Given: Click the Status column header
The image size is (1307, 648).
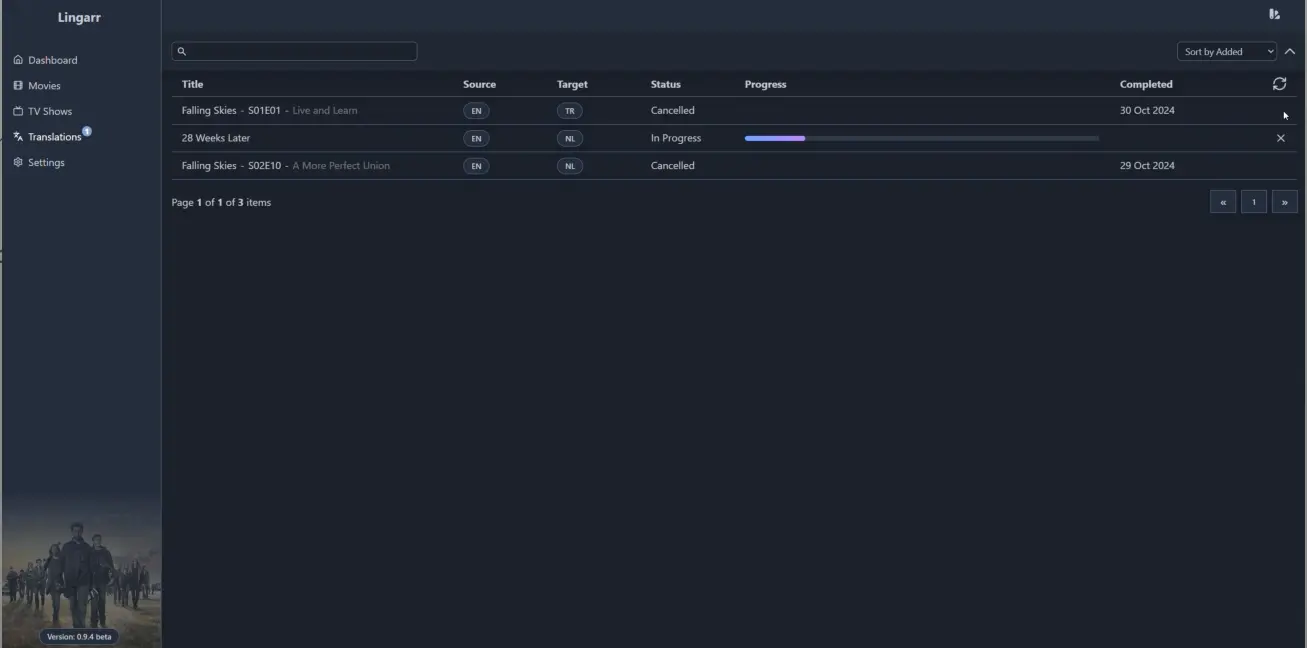Looking at the screenshot, I should (x=665, y=83).
